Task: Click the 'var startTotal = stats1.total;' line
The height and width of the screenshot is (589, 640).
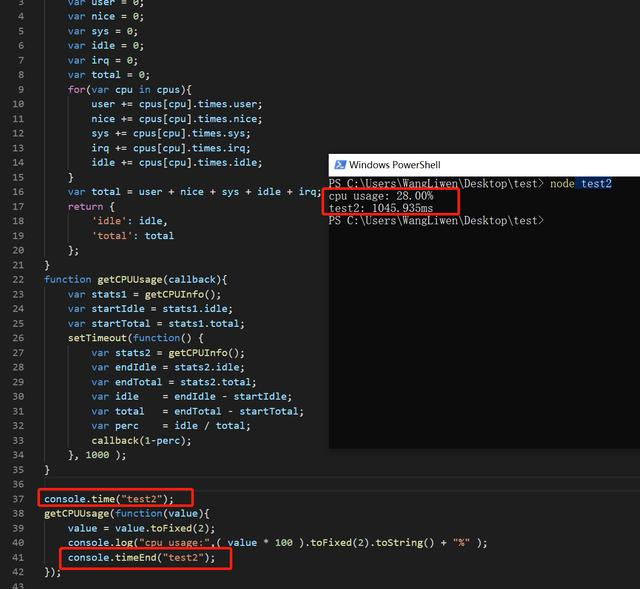Action: [156, 324]
